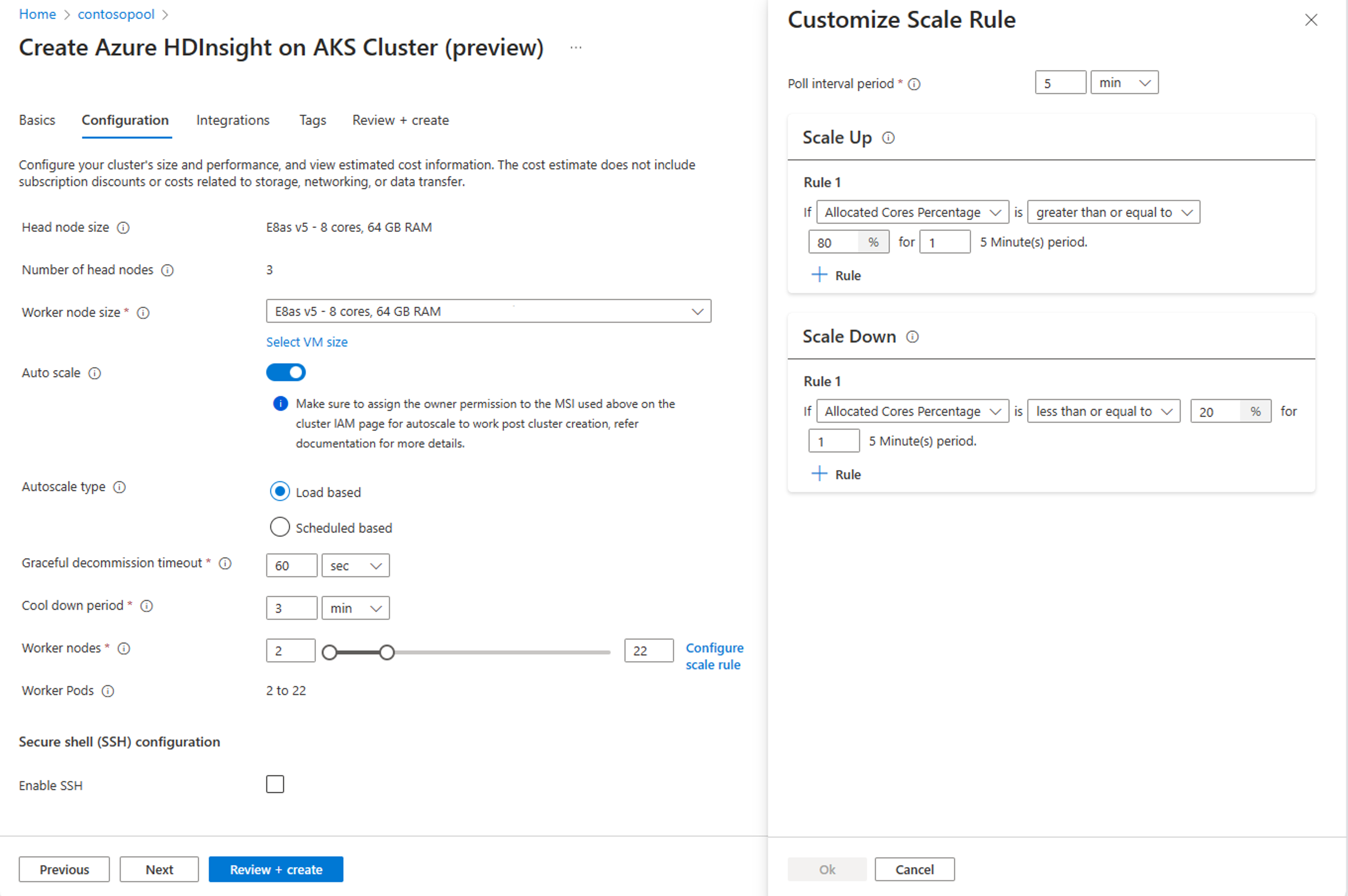
Task: Click the Cool down period value field
Action: (291, 608)
